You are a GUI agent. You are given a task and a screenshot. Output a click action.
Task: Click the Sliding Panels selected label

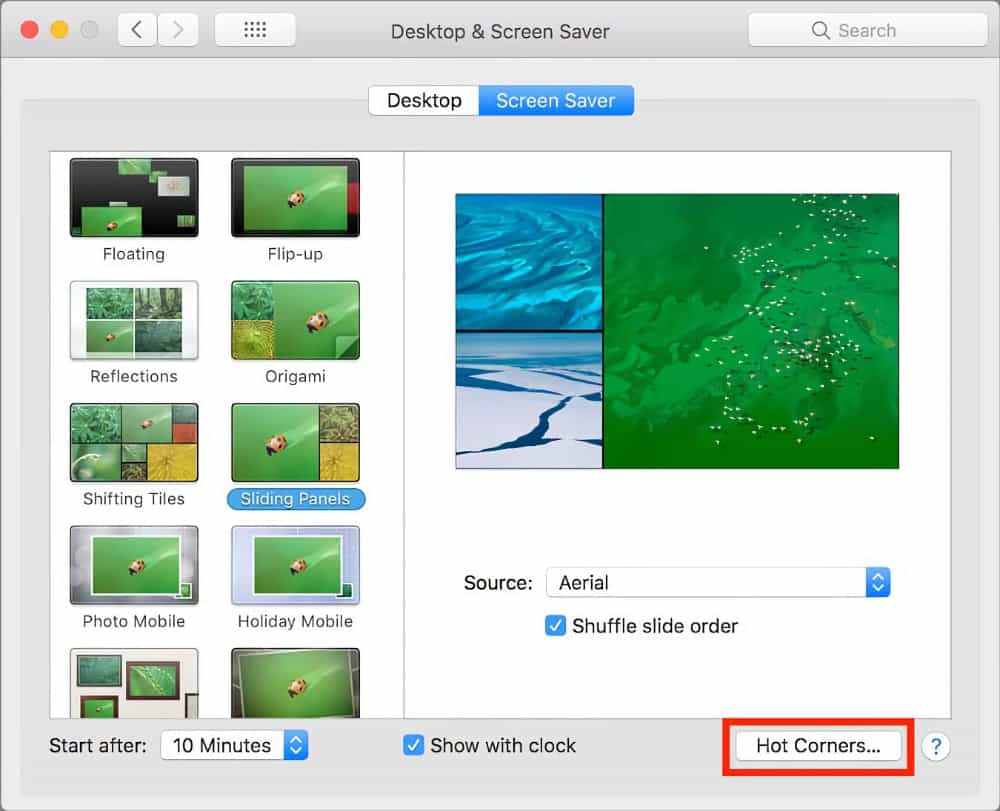295,499
